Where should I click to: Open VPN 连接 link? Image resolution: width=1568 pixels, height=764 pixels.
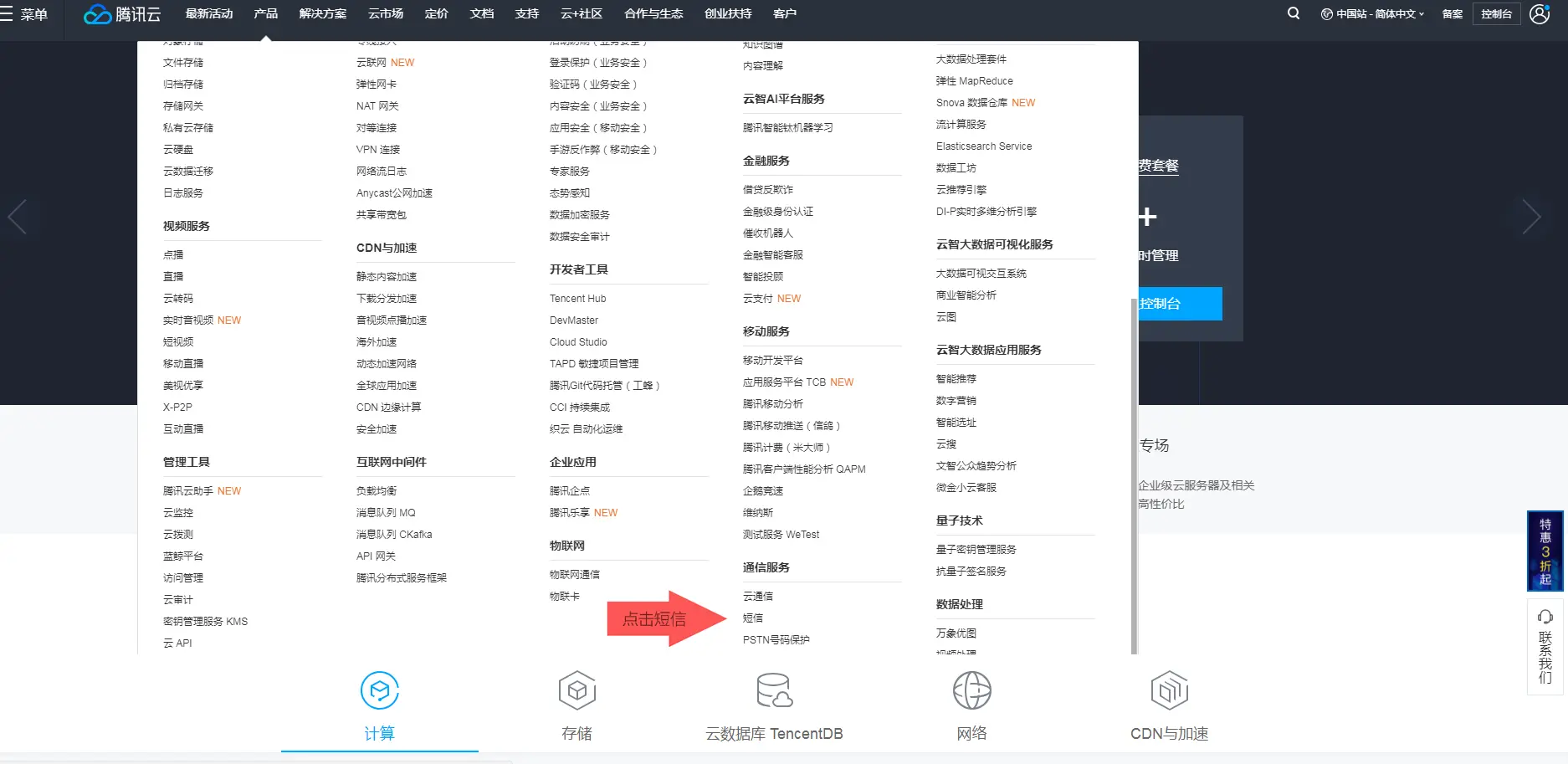point(378,150)
